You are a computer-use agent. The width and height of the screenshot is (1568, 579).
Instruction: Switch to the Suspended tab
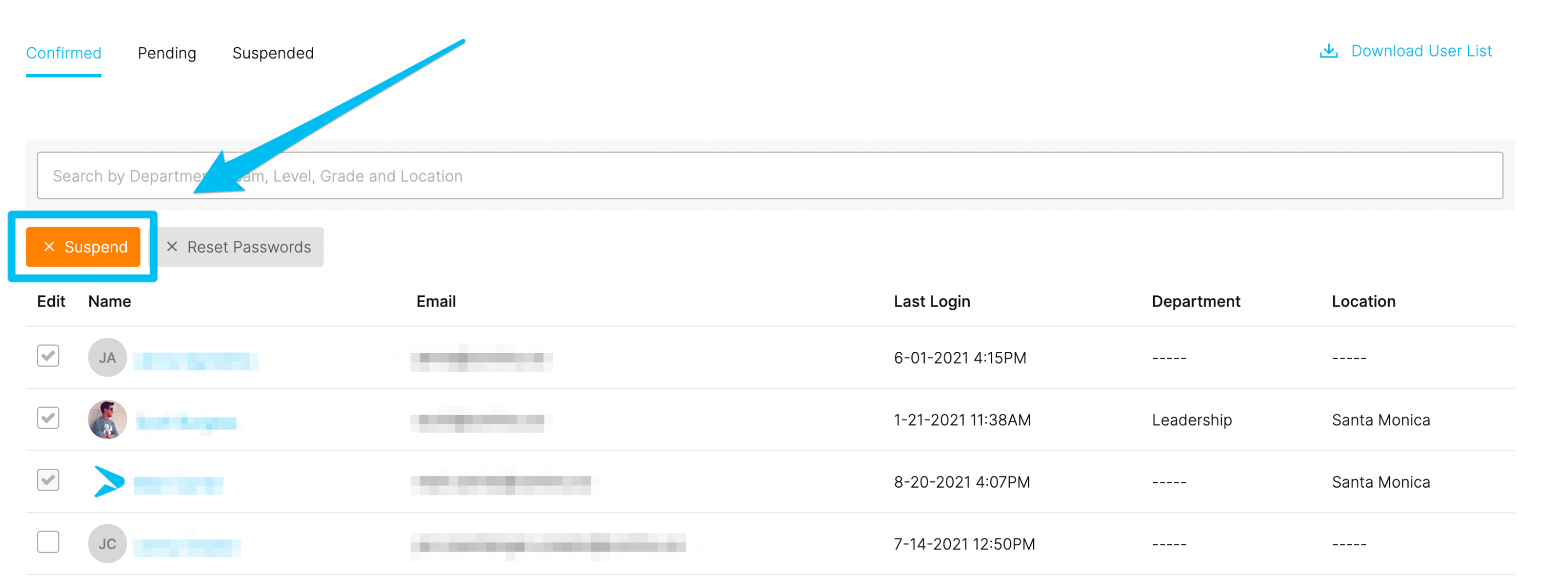273,53
